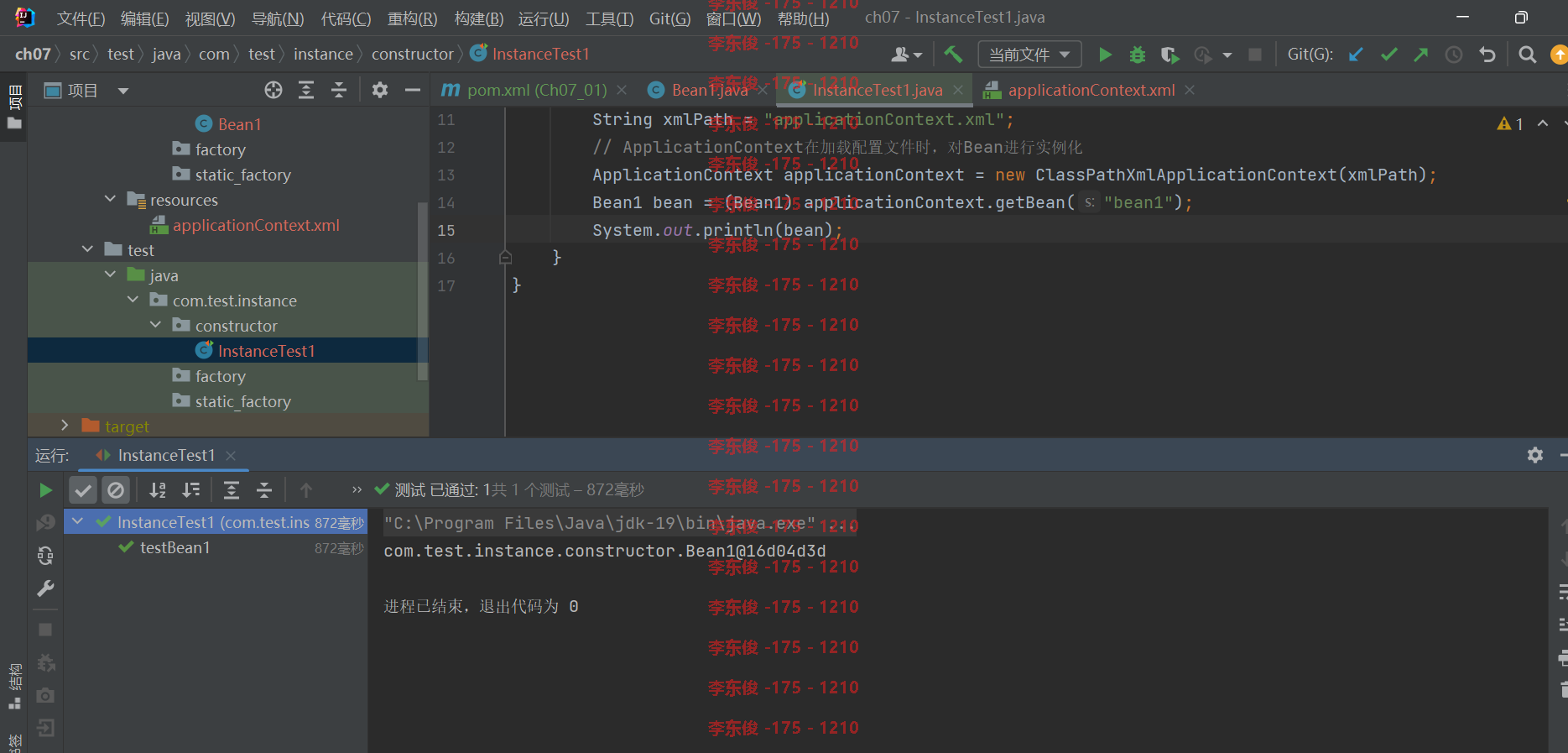
Task: Open the Git(G) menu
Action: [x=669, y=18]
